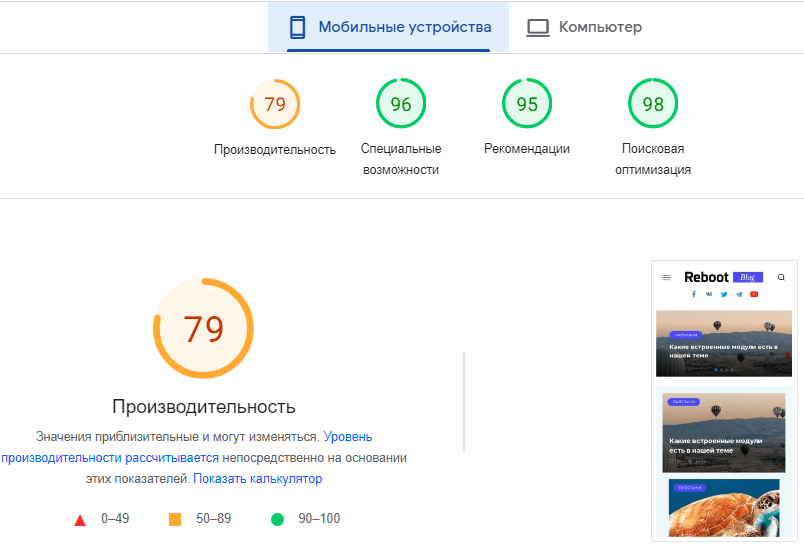Viewport: 804px width, 546px height.
Task: Click the Показать калькулятор link
Action: (x=257, y=479)
